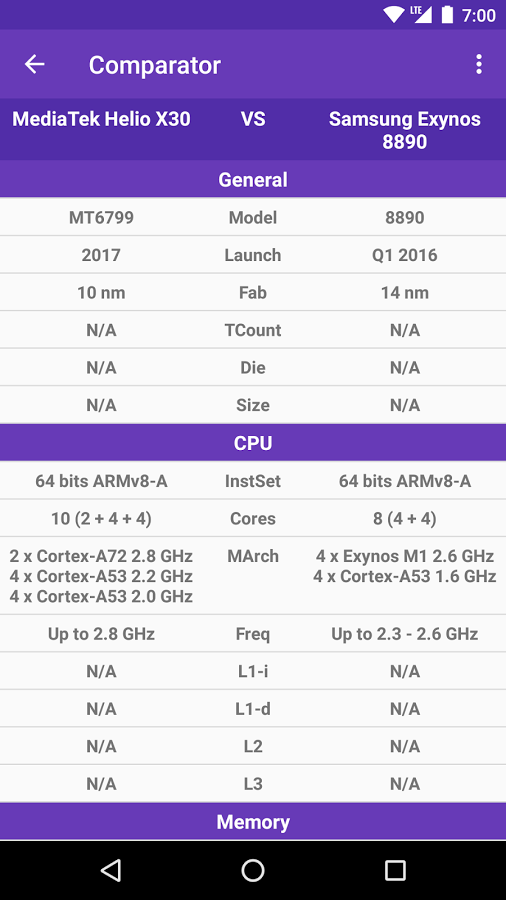Tap the LTE signal indicator
The height and width of the screenshot is (900, 506).
click(x=421, y=14)
